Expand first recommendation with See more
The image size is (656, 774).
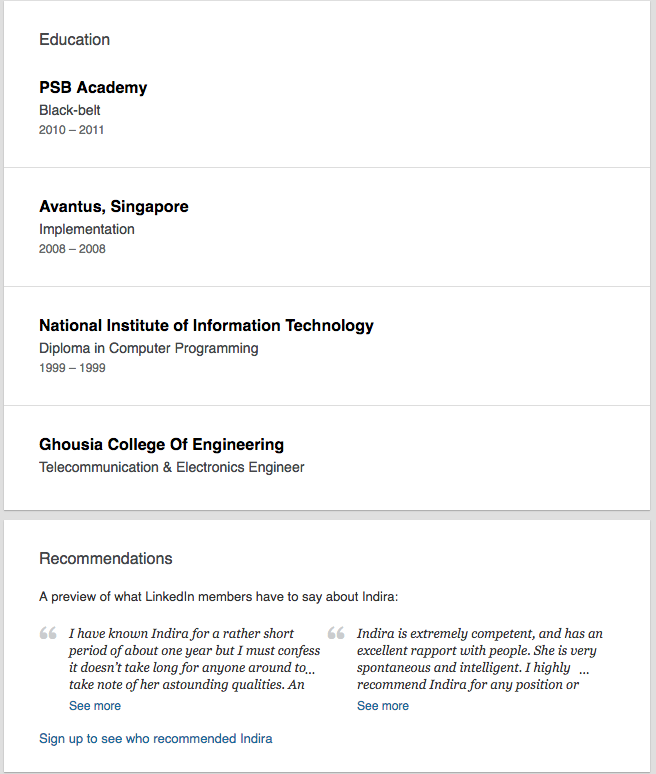pos(95,706)
